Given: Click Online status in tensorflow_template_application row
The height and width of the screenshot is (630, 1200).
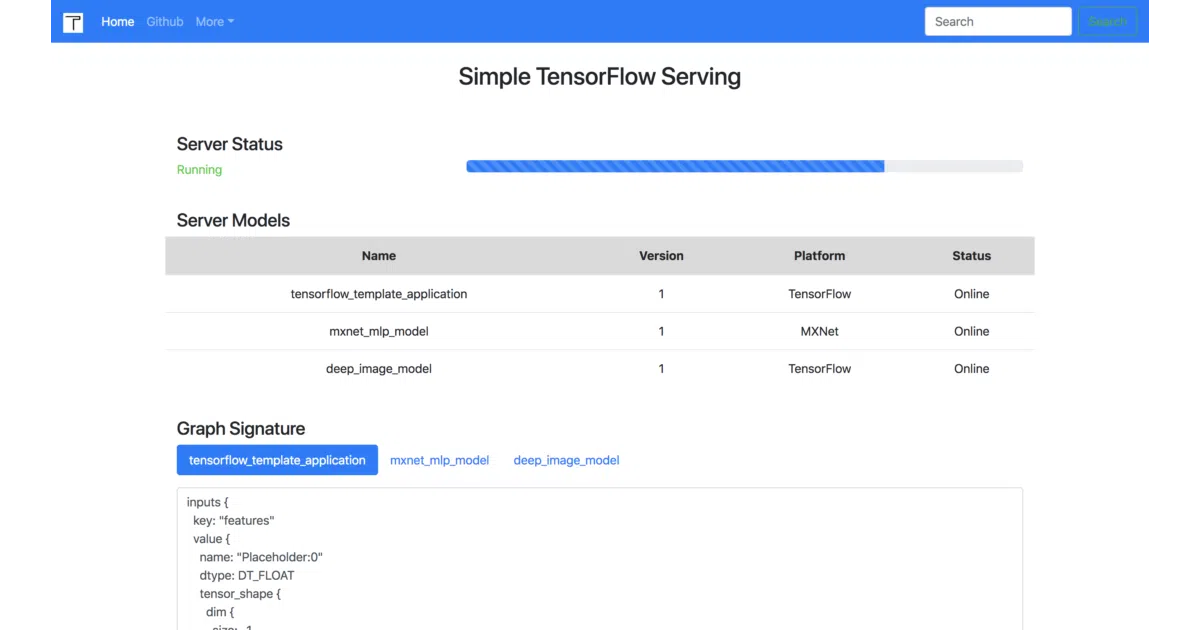Looking at the screenshot, I should [972, 294].
